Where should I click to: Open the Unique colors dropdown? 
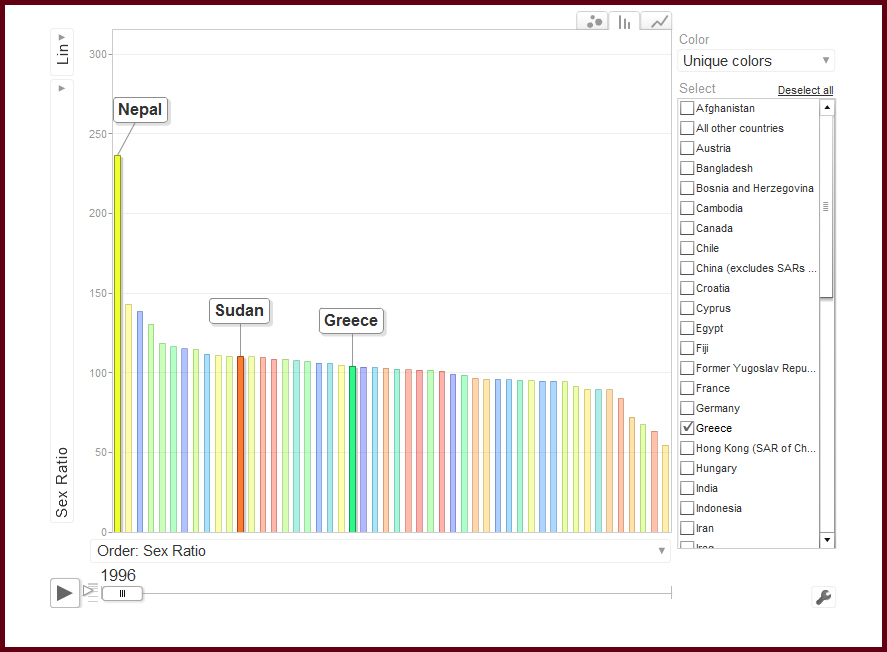coord(755,60)
